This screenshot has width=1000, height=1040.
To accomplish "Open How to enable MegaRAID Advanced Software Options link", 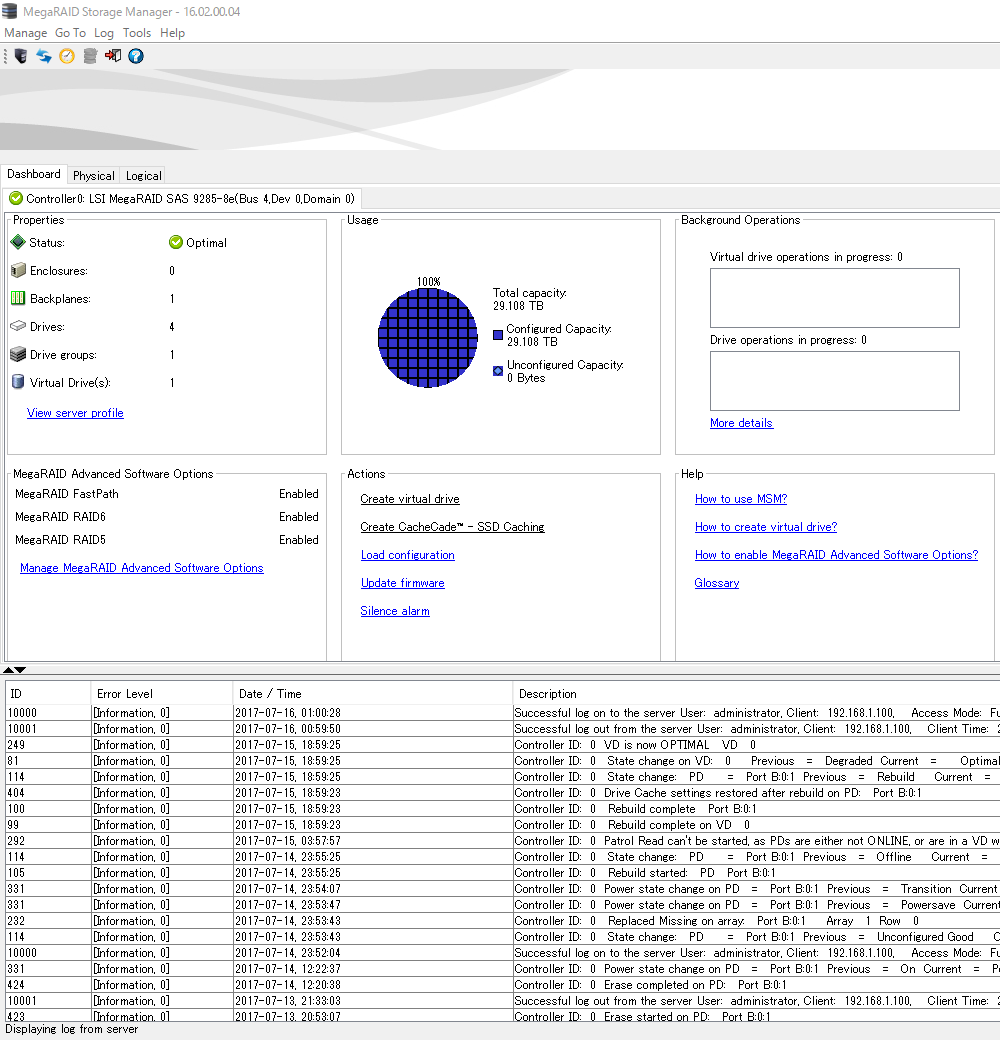I will 836,554.
